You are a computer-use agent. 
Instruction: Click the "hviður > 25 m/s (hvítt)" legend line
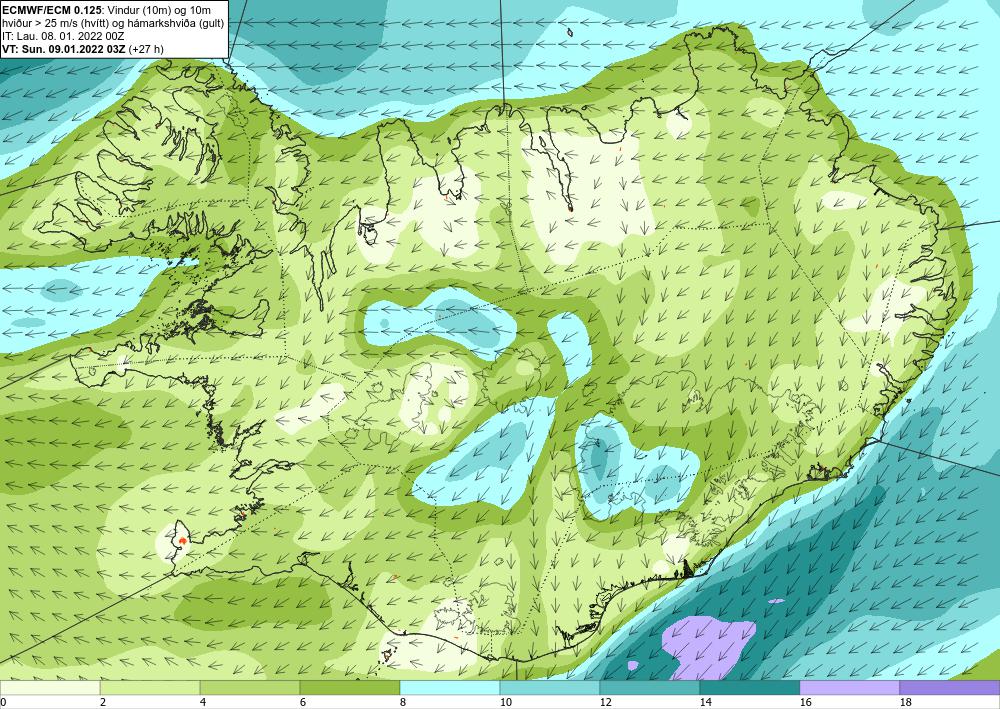53,22
